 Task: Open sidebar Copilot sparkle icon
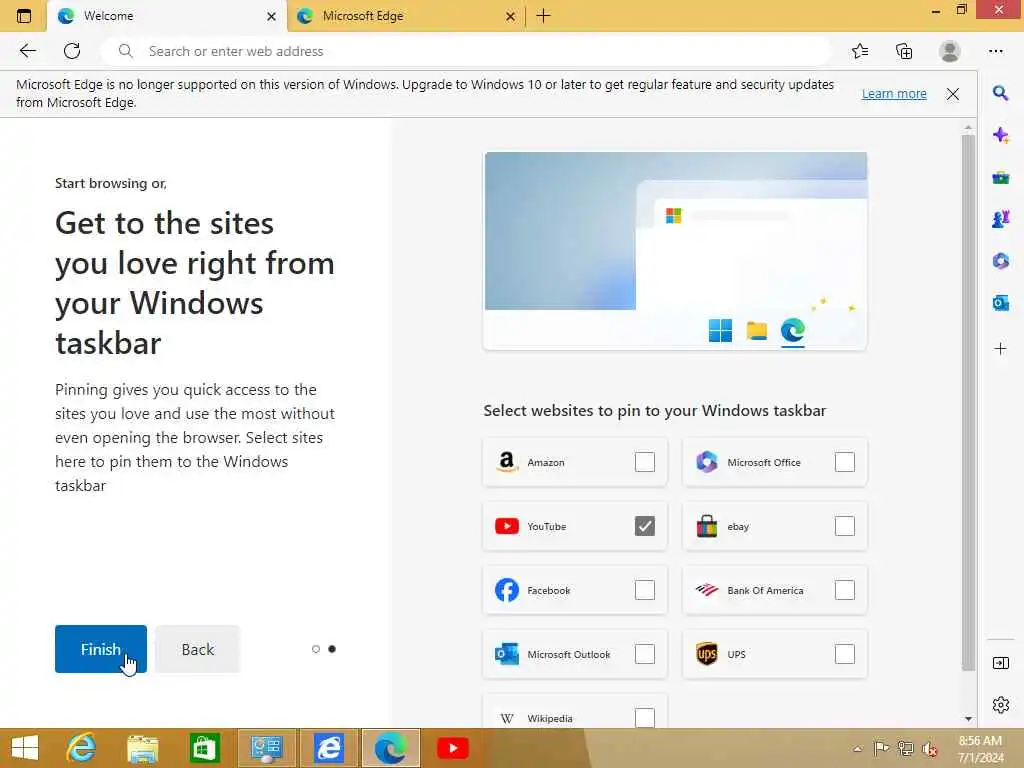[1000, 135]
